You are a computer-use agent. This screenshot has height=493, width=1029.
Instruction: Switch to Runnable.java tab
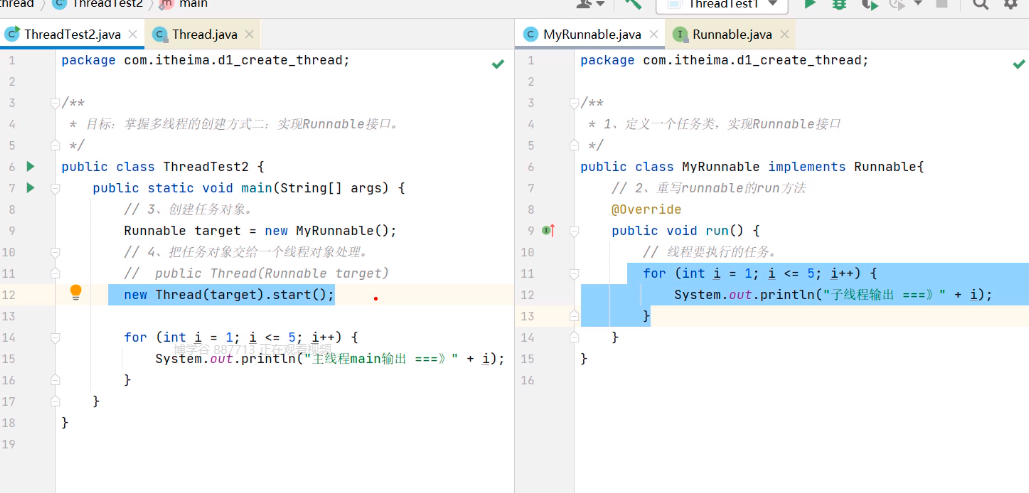(x=732, y=35)
